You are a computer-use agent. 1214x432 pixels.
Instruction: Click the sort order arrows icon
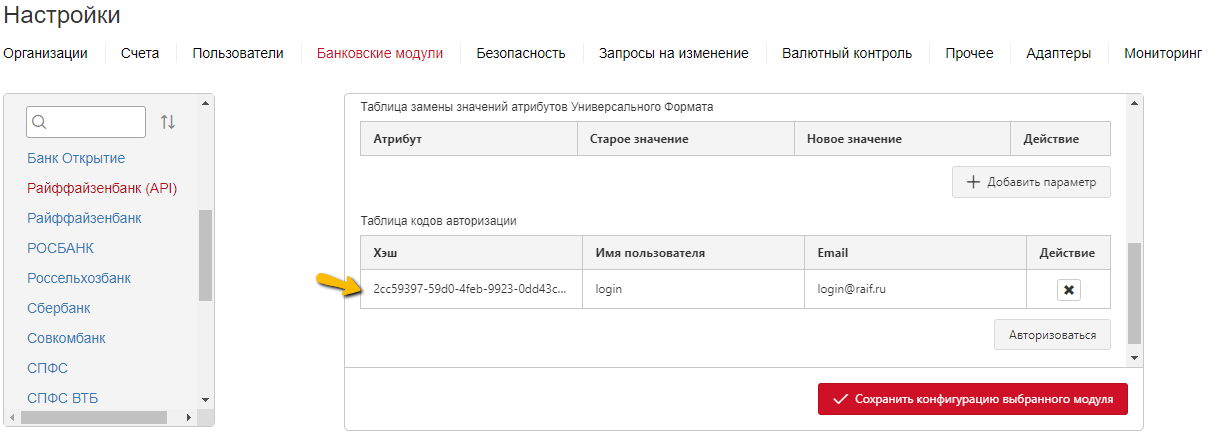tap(168, 122)
